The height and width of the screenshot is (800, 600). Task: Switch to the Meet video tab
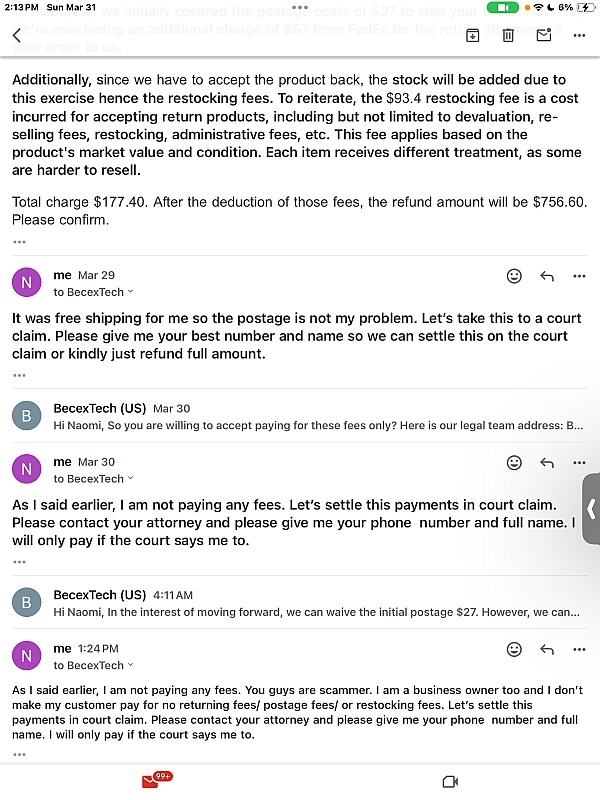coord(450,782)
